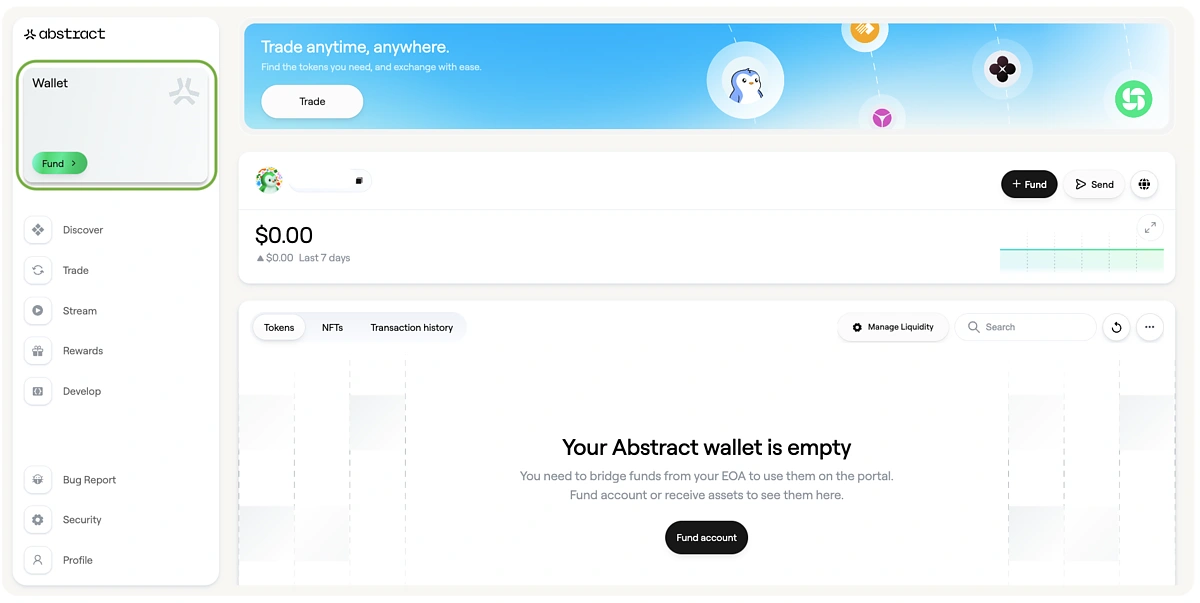Select the Trade swap icon in sidebar
The image size is (1200, 603).
(38, 270)
